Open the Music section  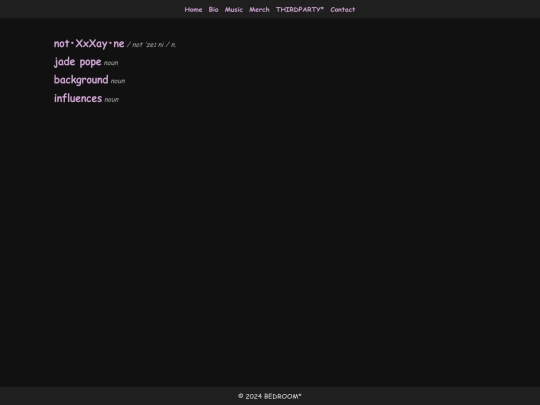click(x=233, y=10)
